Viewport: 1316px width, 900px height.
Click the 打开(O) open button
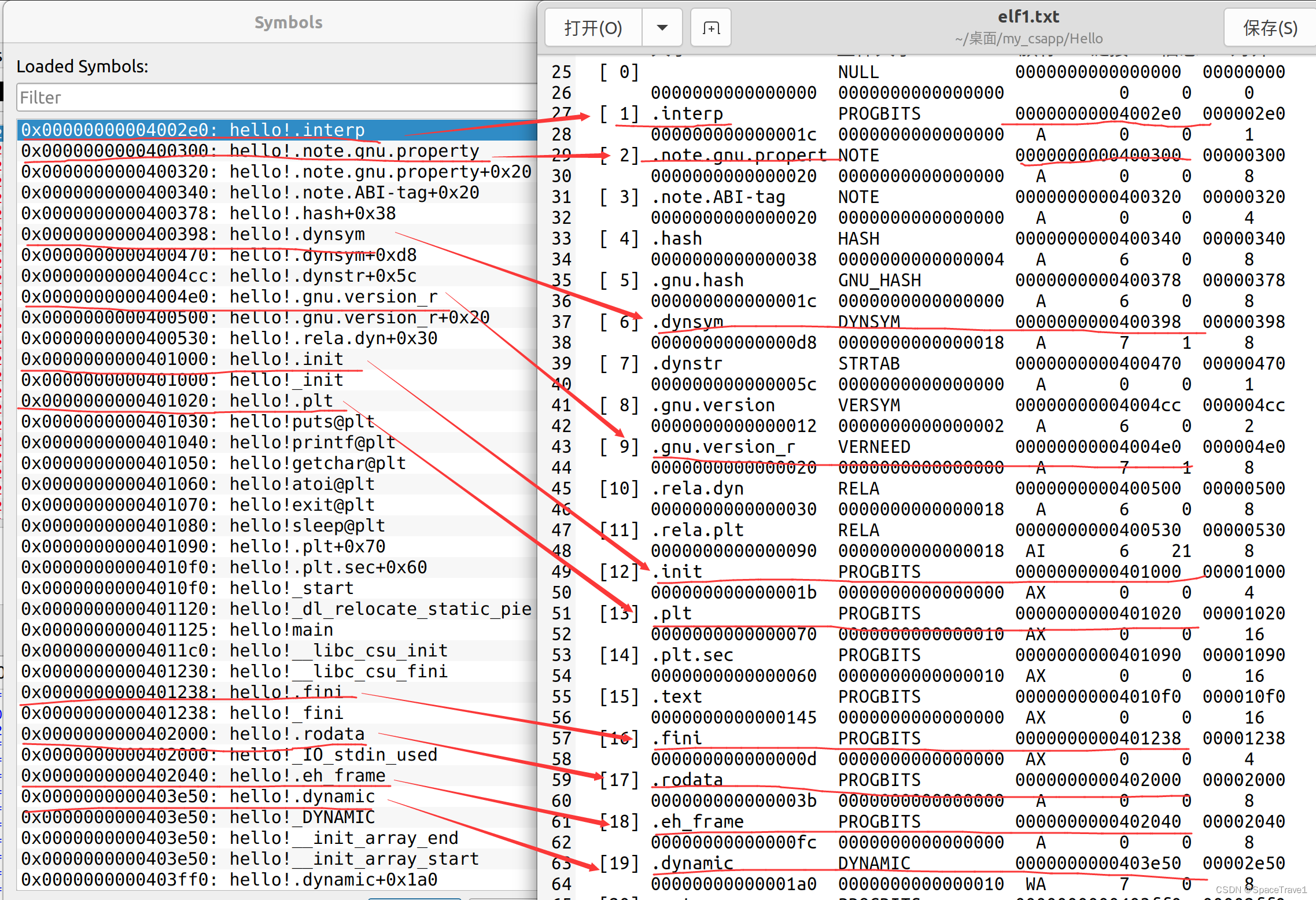[593, 28]
